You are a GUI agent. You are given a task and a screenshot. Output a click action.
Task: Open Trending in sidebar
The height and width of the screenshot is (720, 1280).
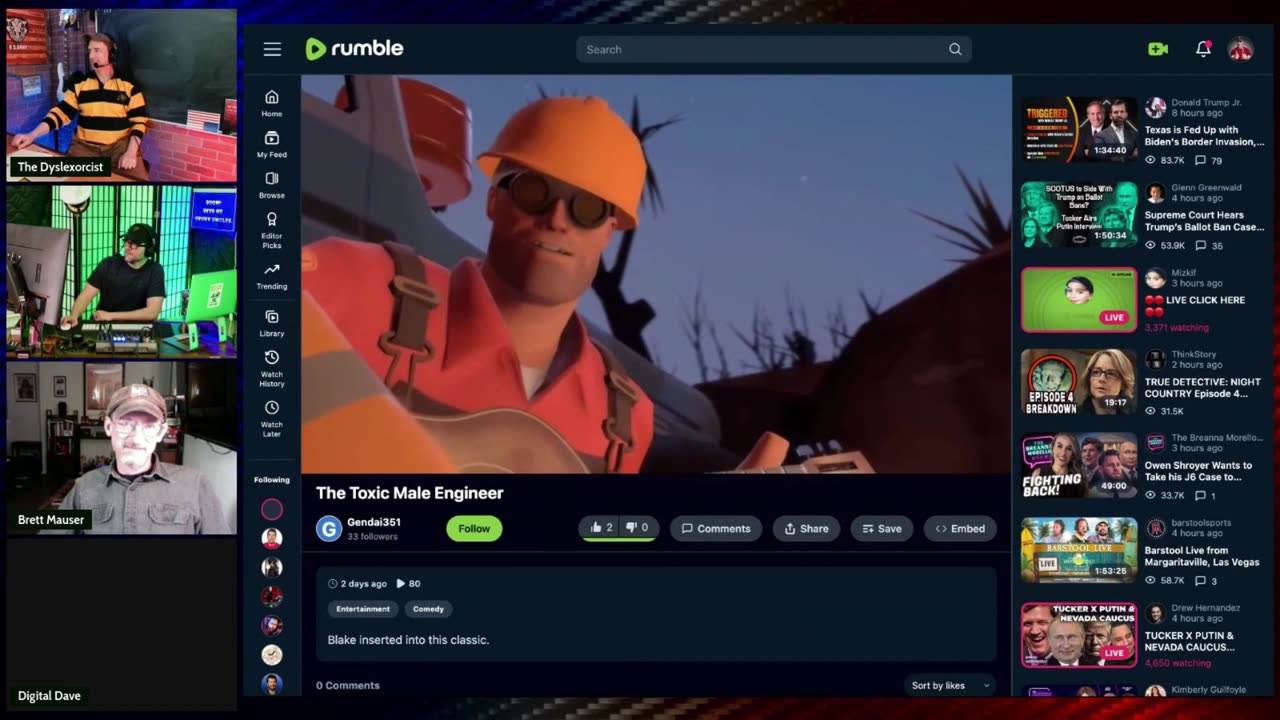(x=272, y=276)
